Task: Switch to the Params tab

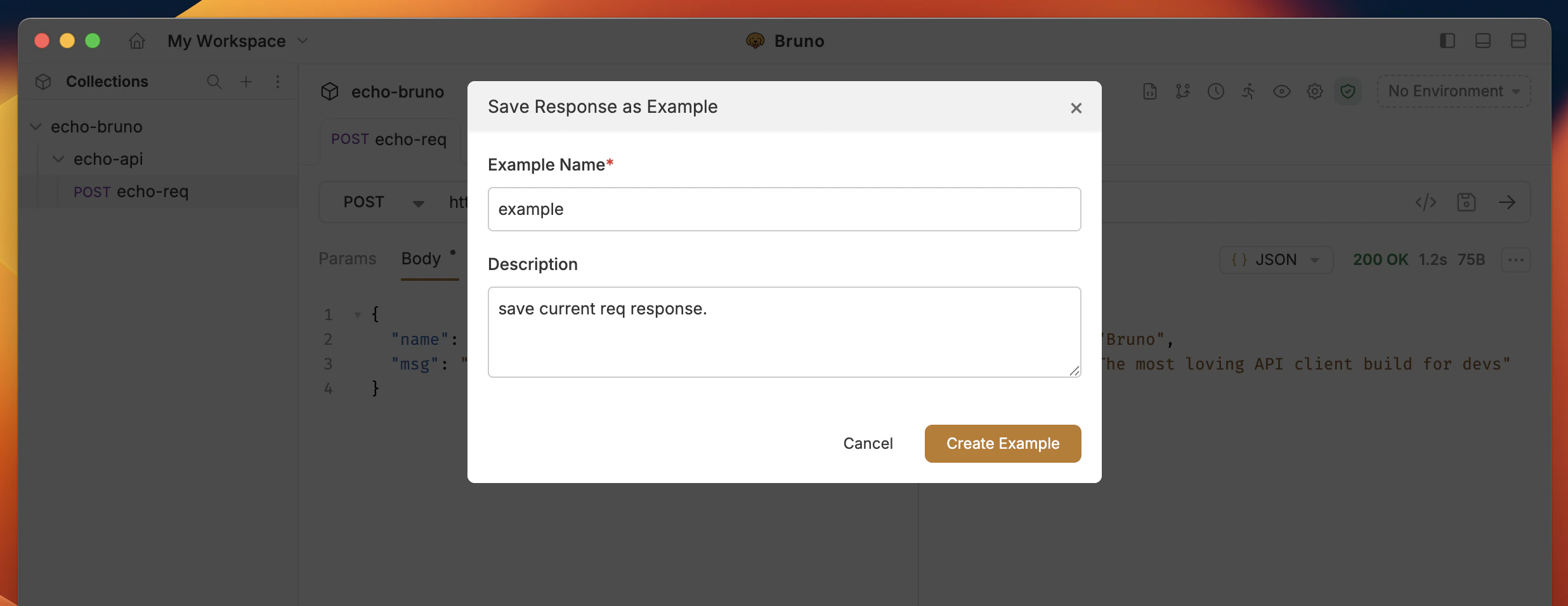Action: coord(347,259)
